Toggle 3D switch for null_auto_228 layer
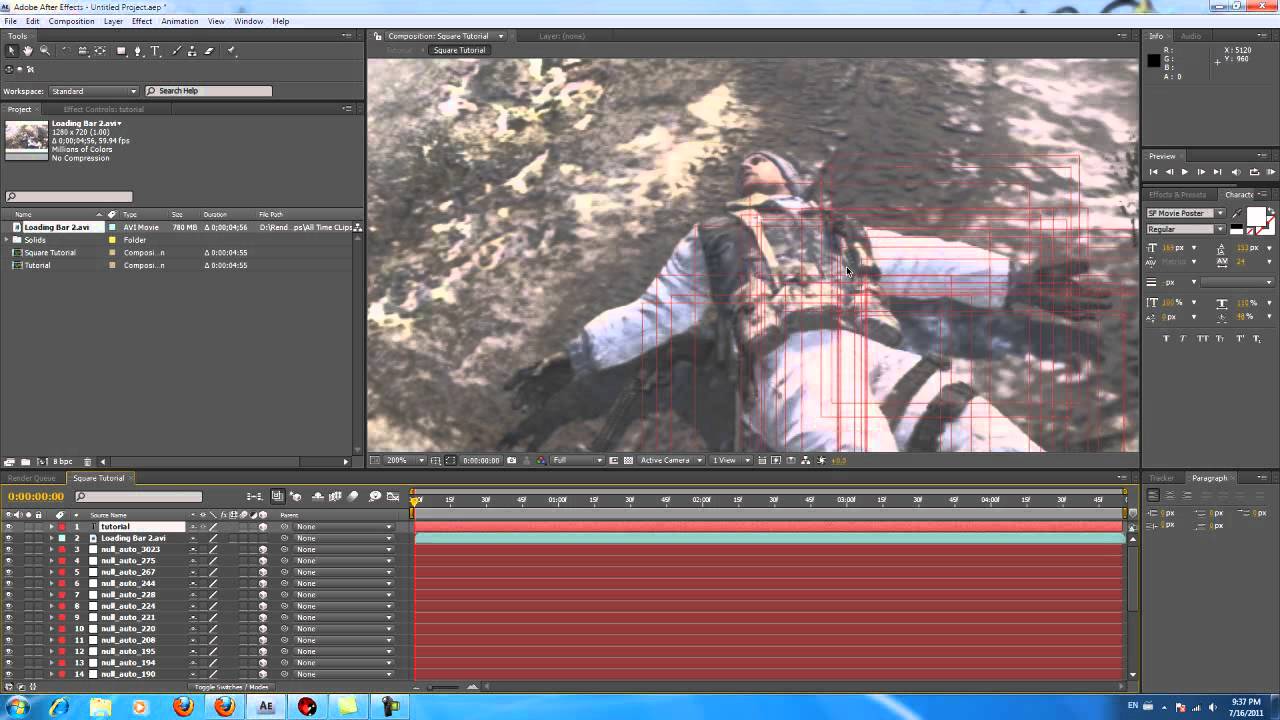Image resolution: width=1280 pixels, height=720 pixels. click(x=263, y=595)
